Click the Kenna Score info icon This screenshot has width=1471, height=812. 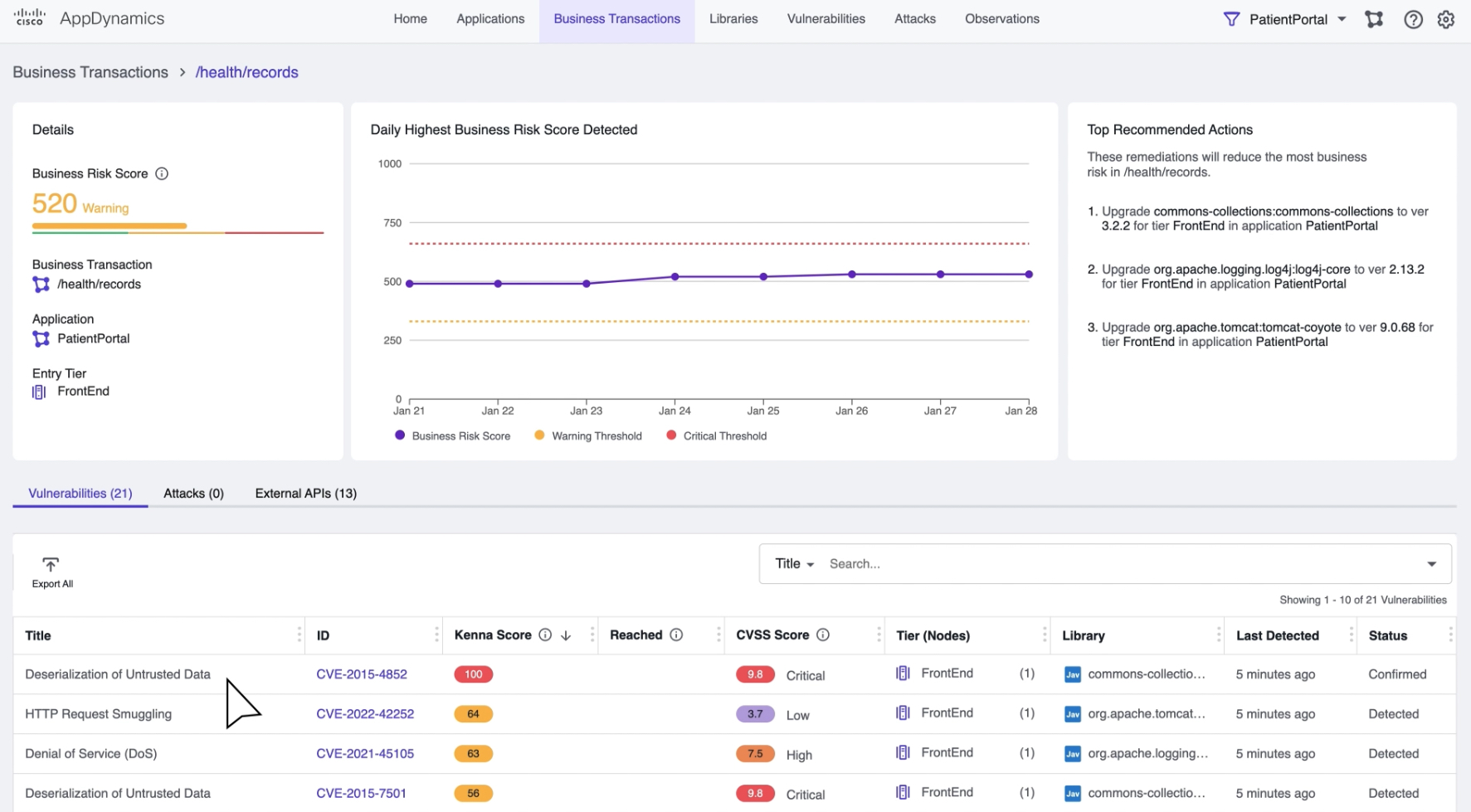tap(545, 635)
